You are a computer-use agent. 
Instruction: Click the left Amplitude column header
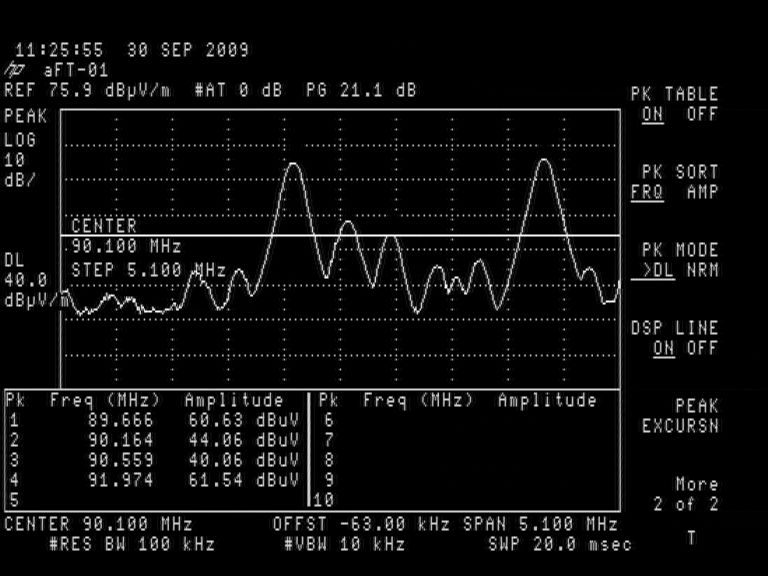pyautogui.click(x=234, y=400)
